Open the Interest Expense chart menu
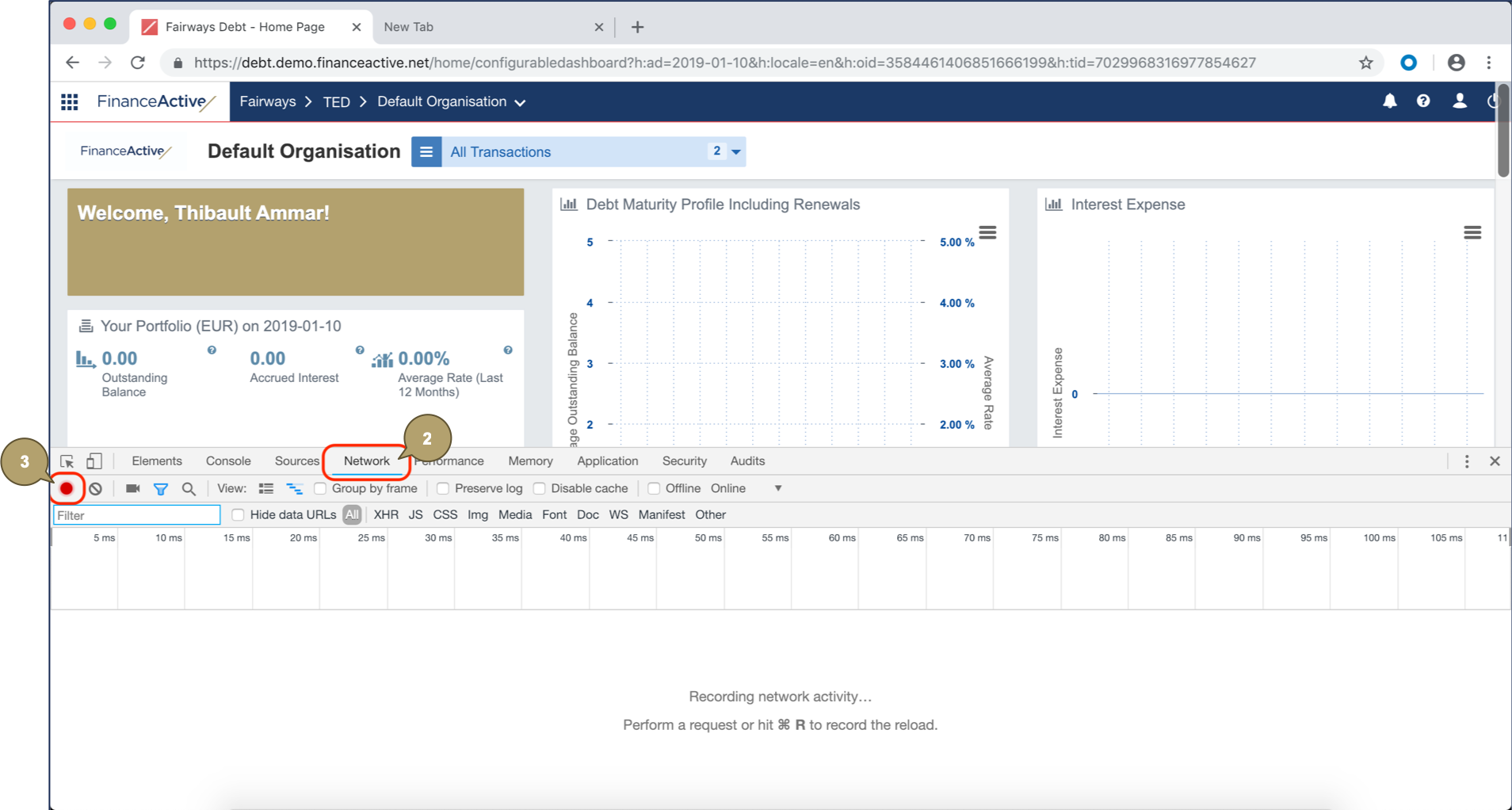1512x810 pixels. coord(1472,232)
